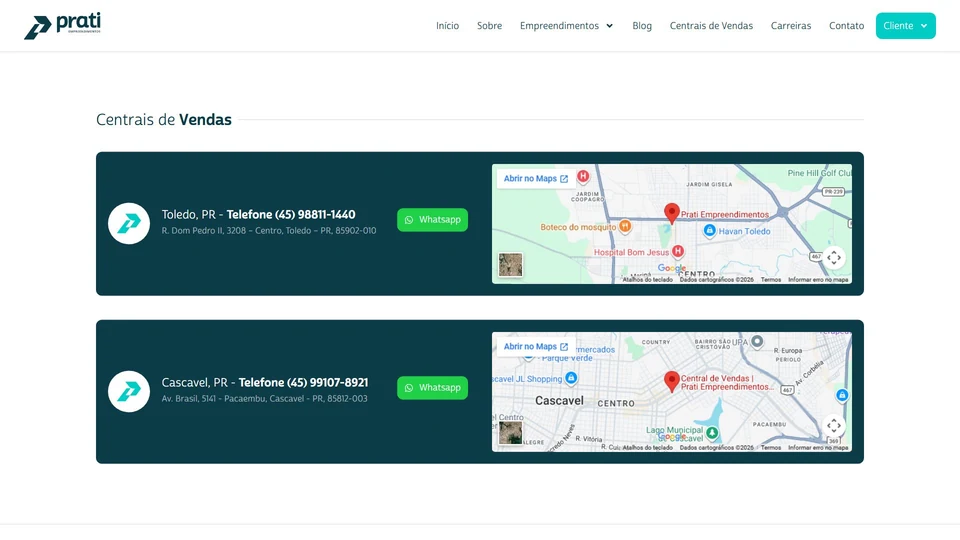
Task: Click Termos link on Toledo map
Action: pyautogui.click(x=771, y=280)
